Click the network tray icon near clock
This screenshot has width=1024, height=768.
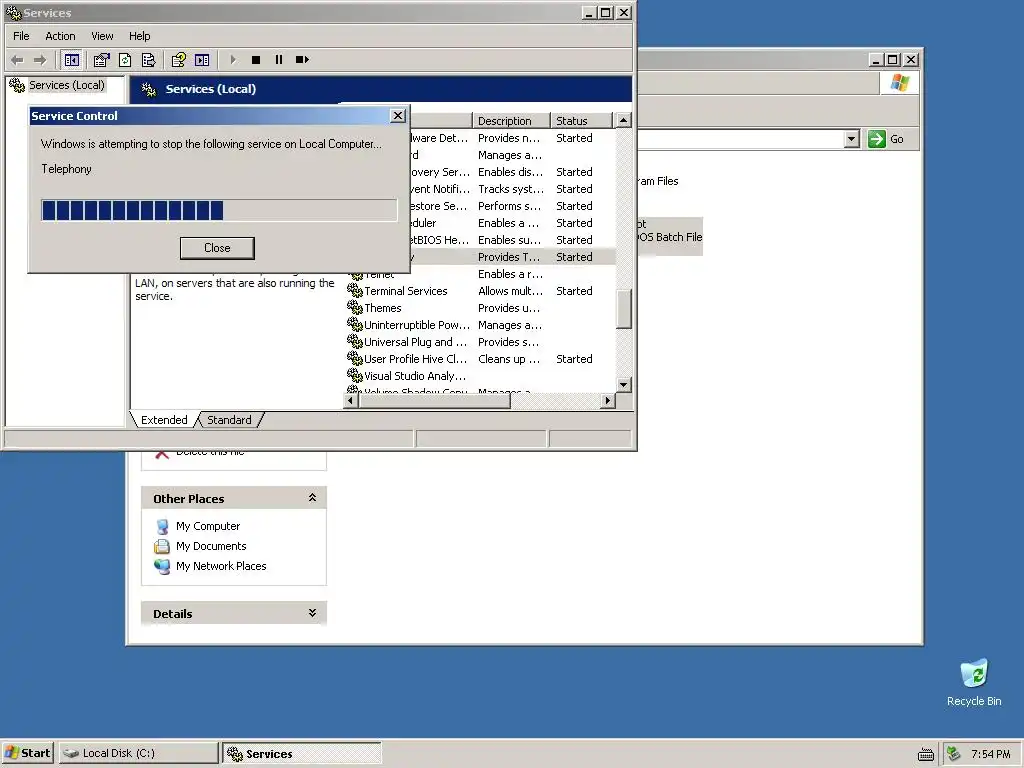953,754
